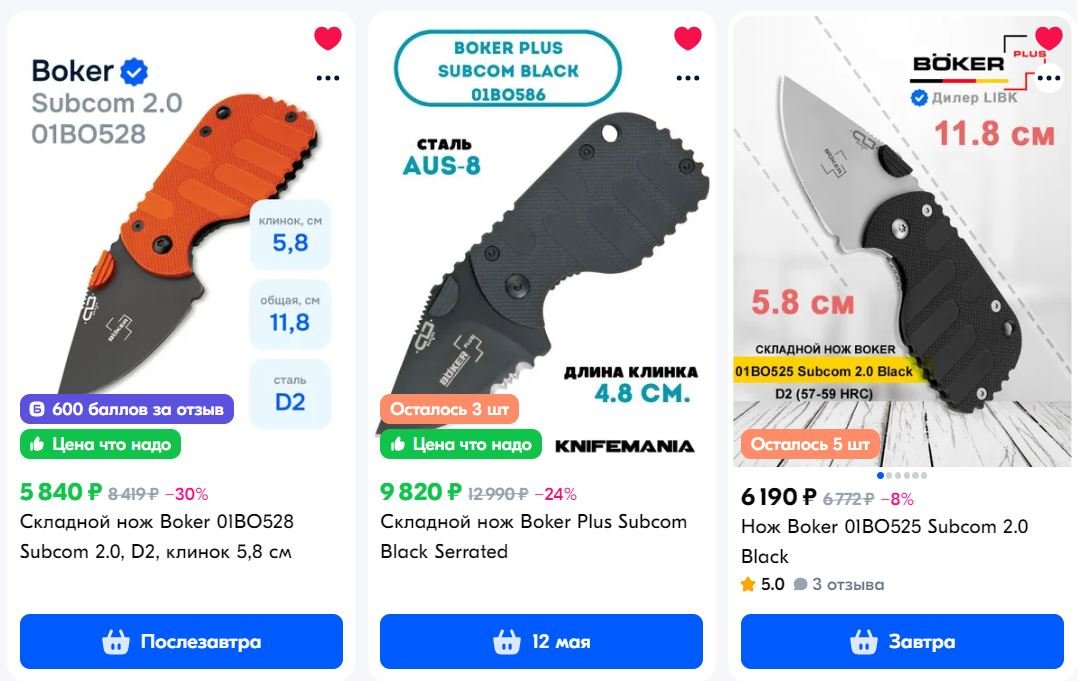The image size is (1077, 681).
Task: Click the Осталось 3 шт stock badge
Action: coord(449,410)
